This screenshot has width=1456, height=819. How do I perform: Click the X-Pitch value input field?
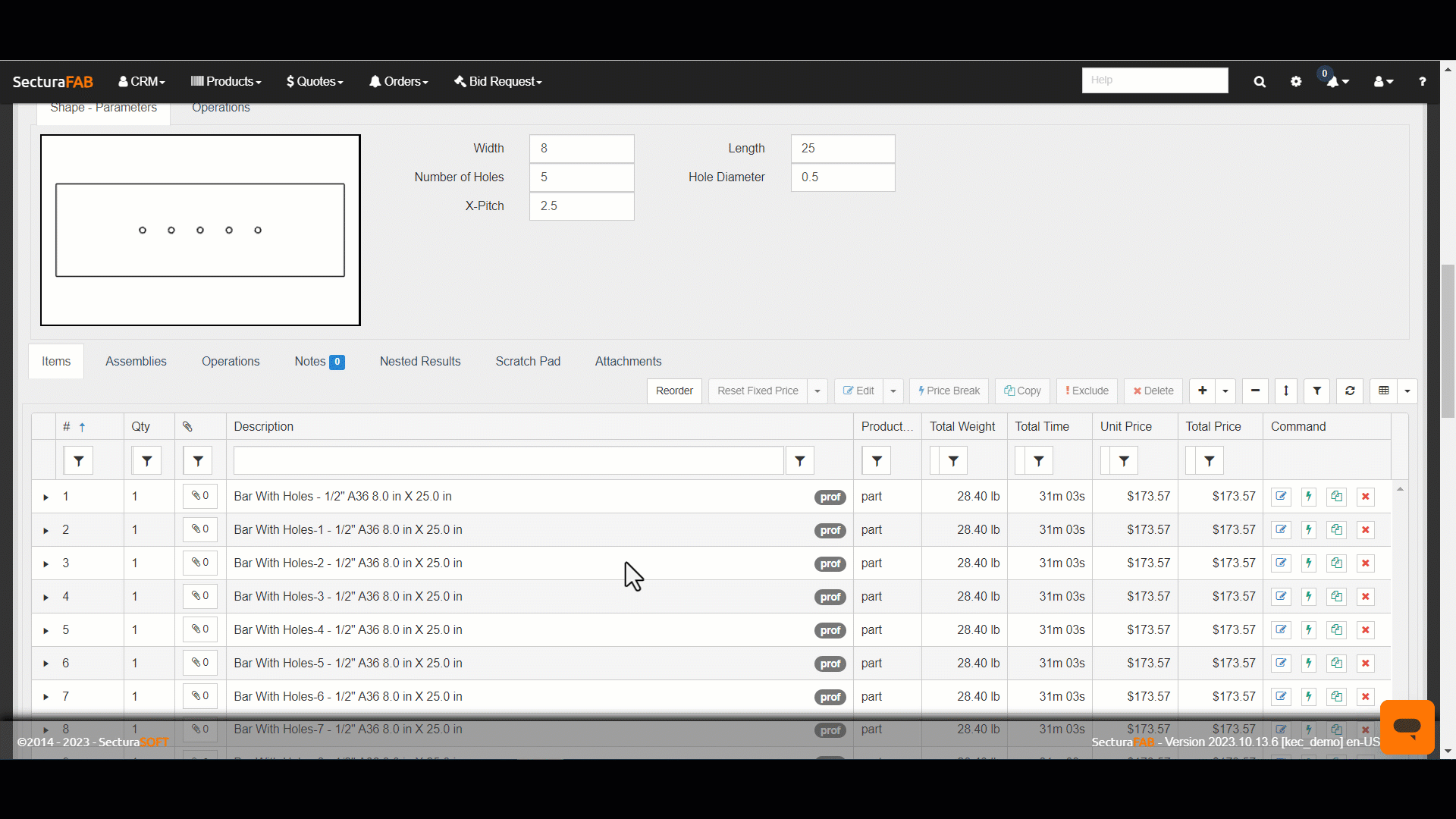pyautogui.click(x=580, y=205)
